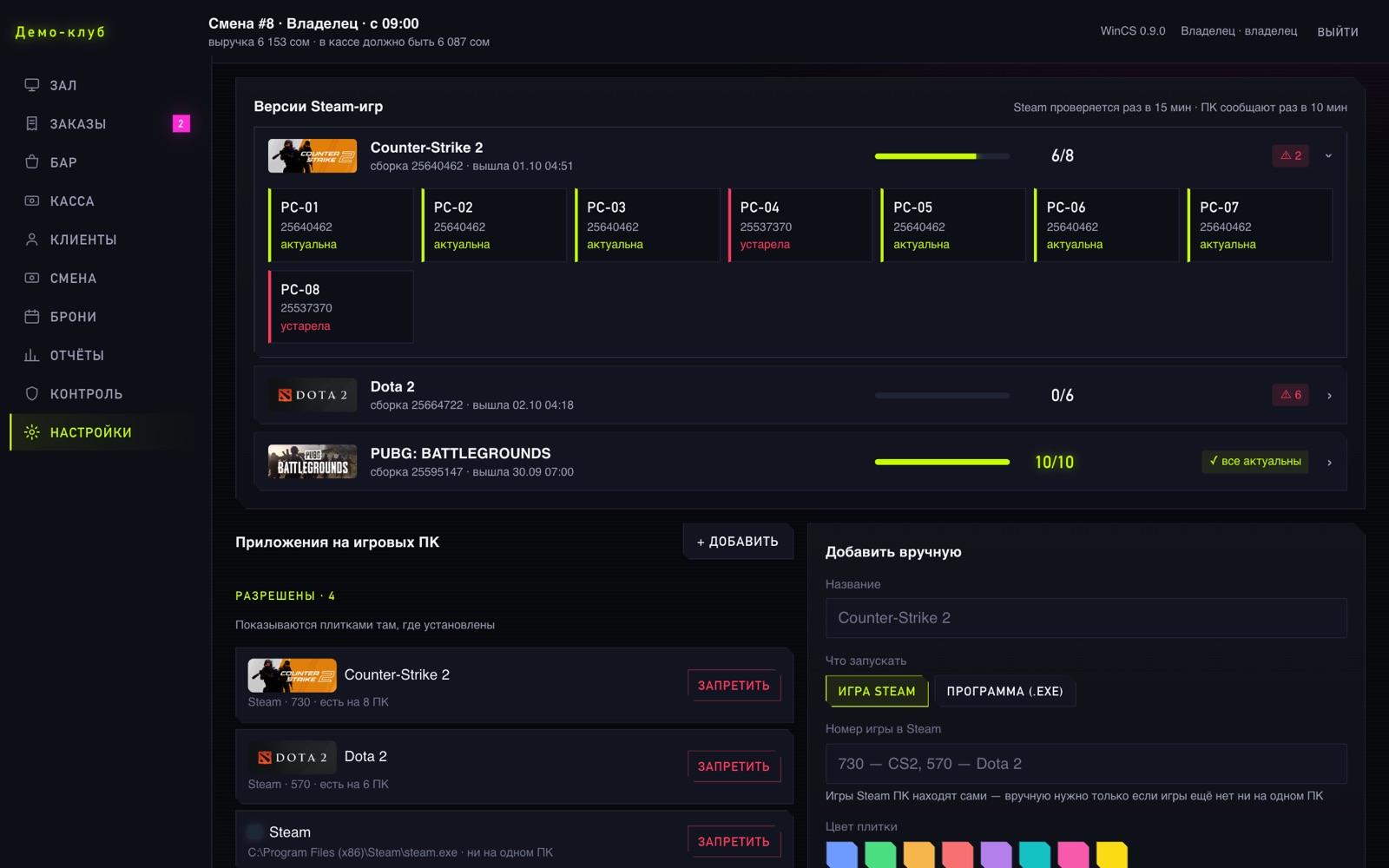
Task: Click the person icon next to КЛИЕНТЫ
Action: [32, 240]
